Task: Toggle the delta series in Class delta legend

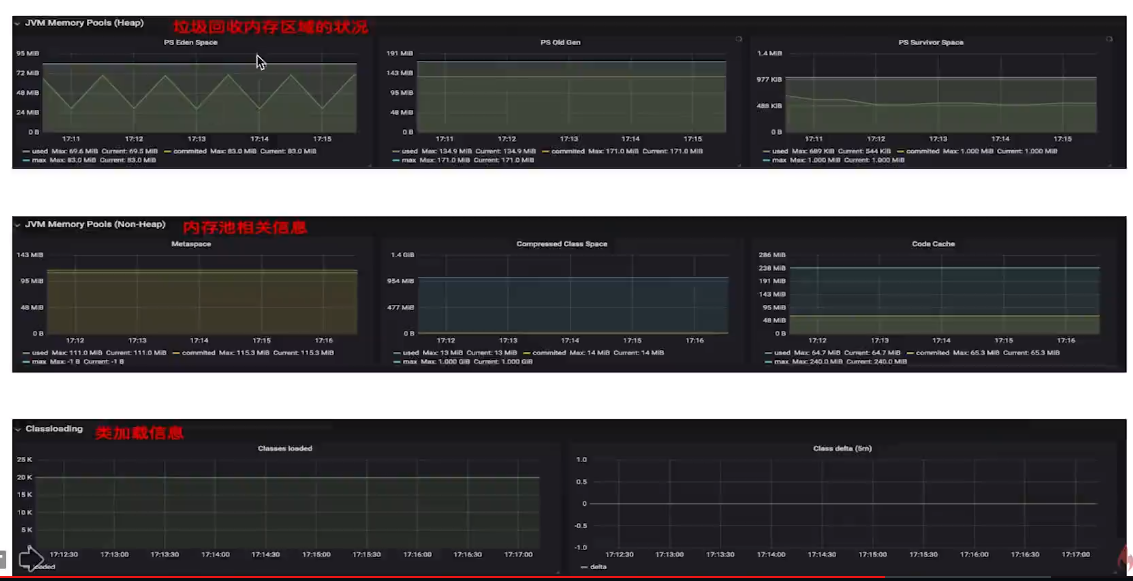Action: (598, 567)
